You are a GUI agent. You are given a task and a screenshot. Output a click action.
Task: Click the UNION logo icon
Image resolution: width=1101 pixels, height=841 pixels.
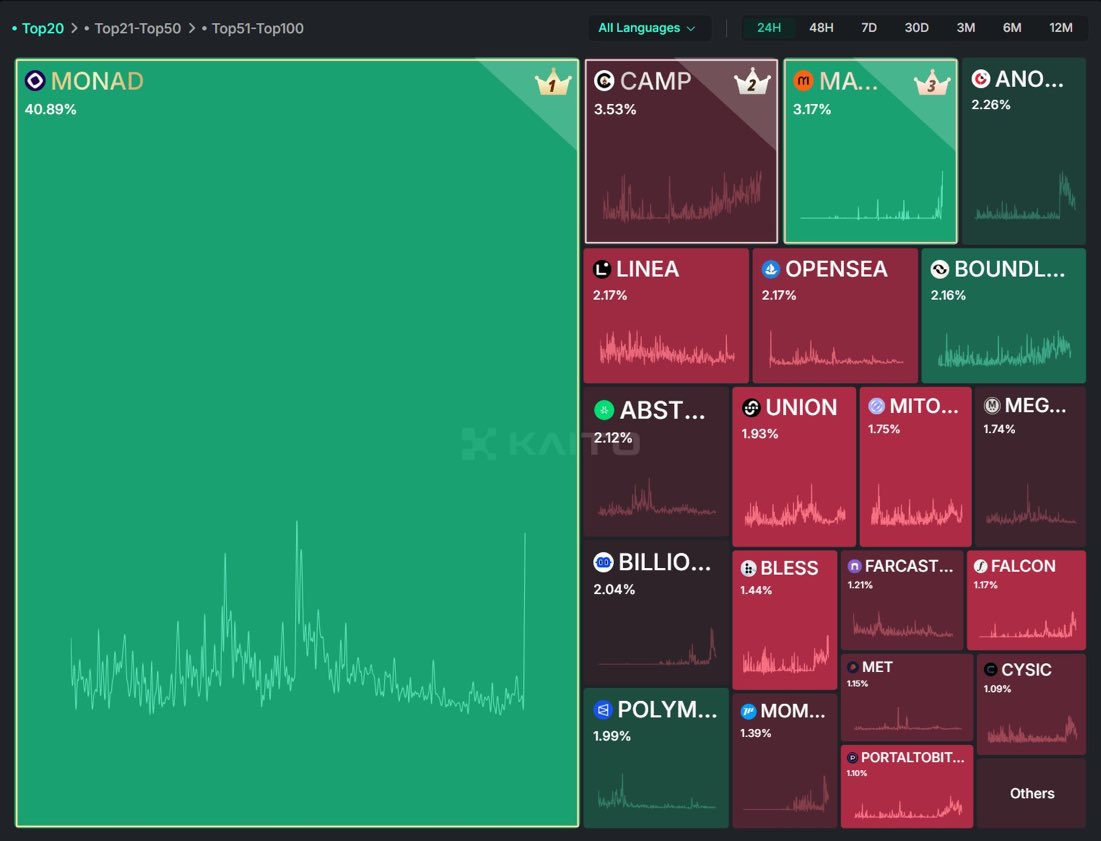751,407
